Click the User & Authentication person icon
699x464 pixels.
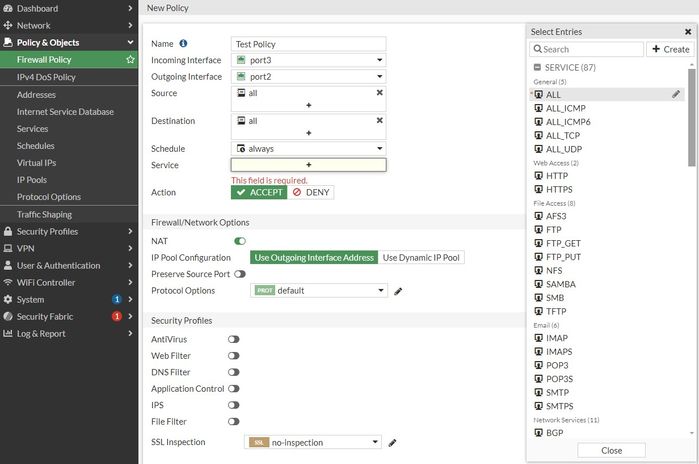pos(8,265)
